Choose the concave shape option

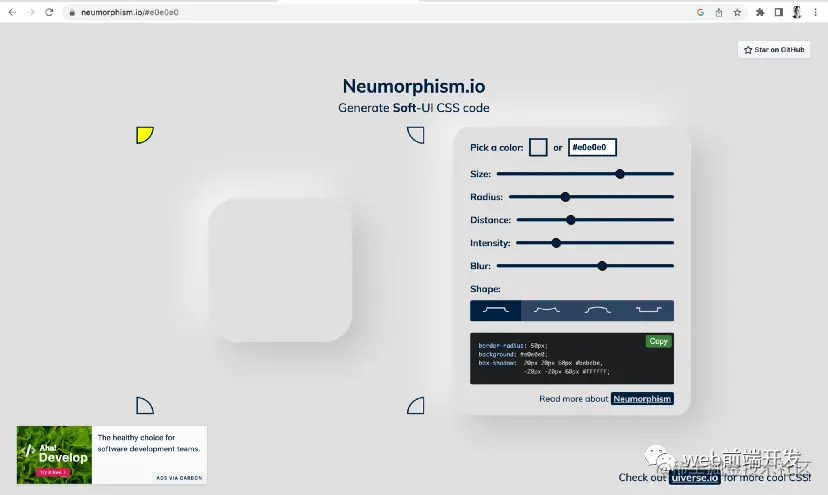(547, 311)
